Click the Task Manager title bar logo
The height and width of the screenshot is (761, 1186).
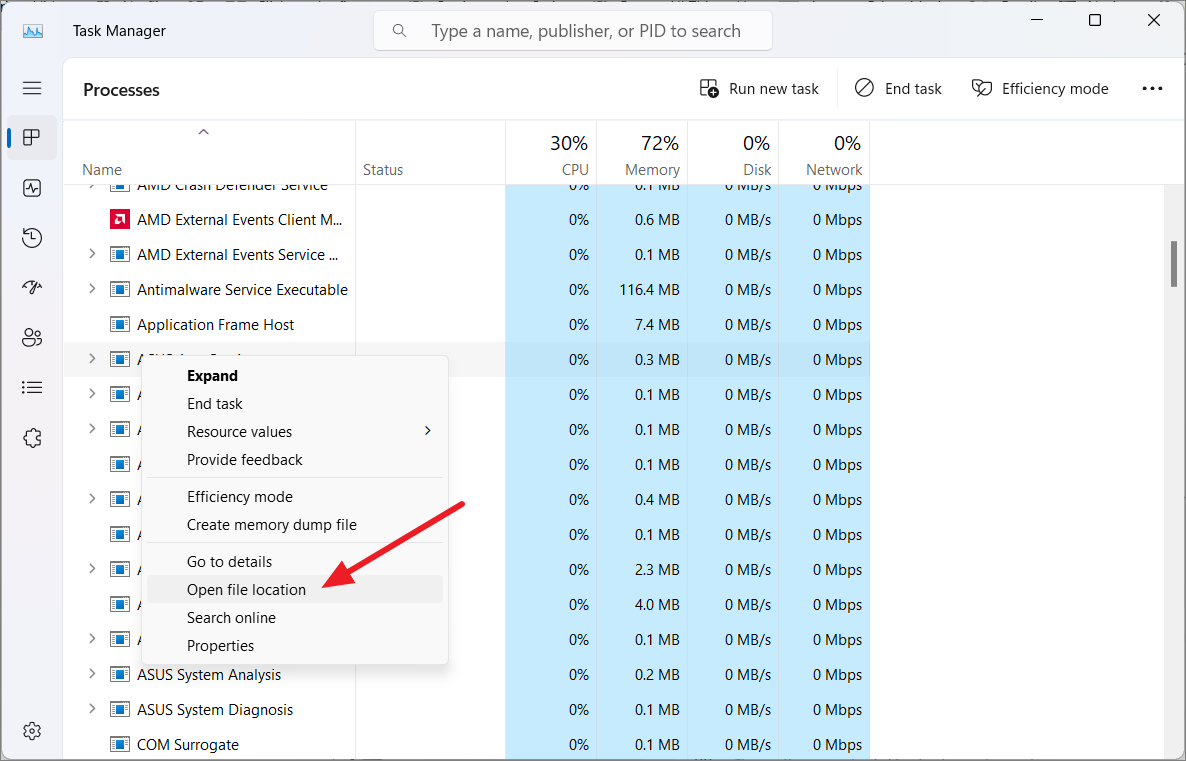click(33, 30)
